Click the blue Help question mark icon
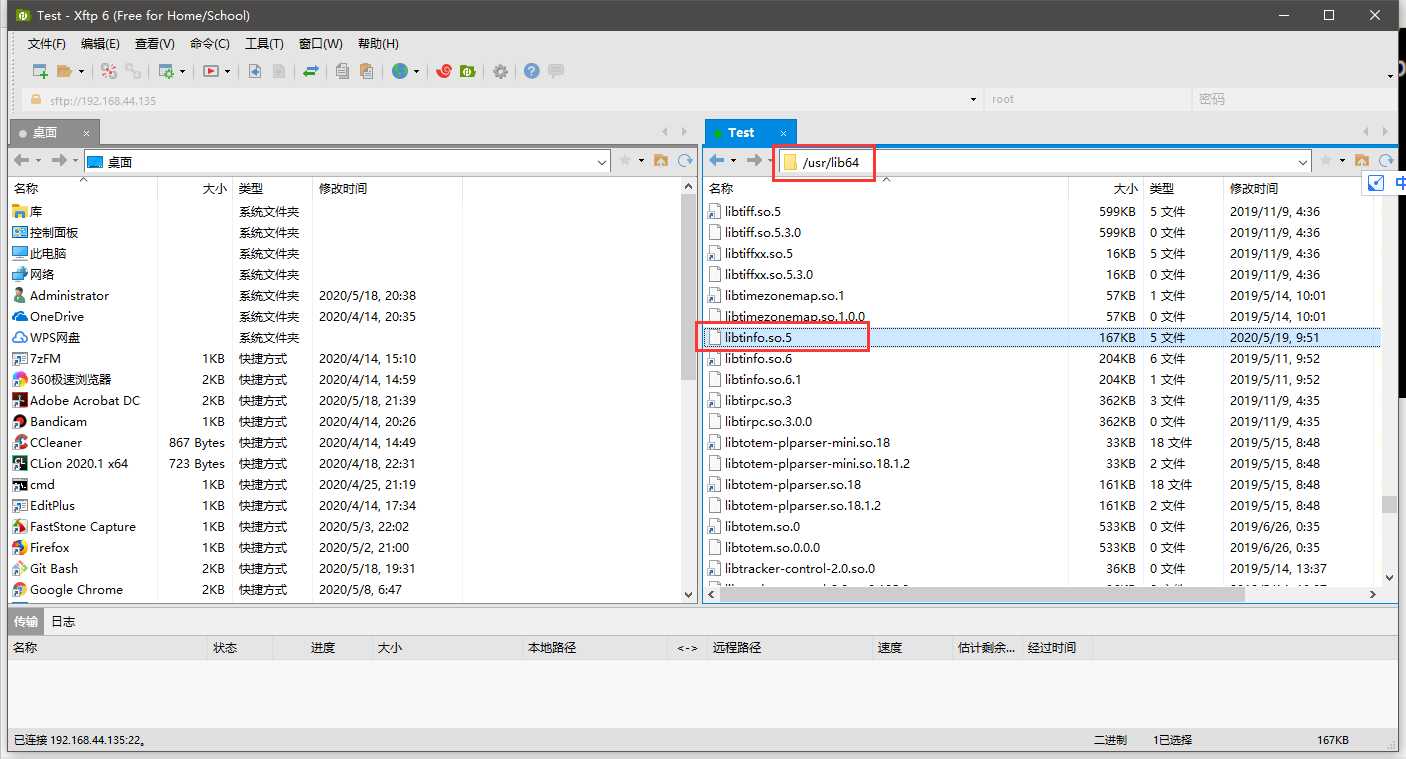Viewport: 1406px width, 759px height. click(531, 71)
